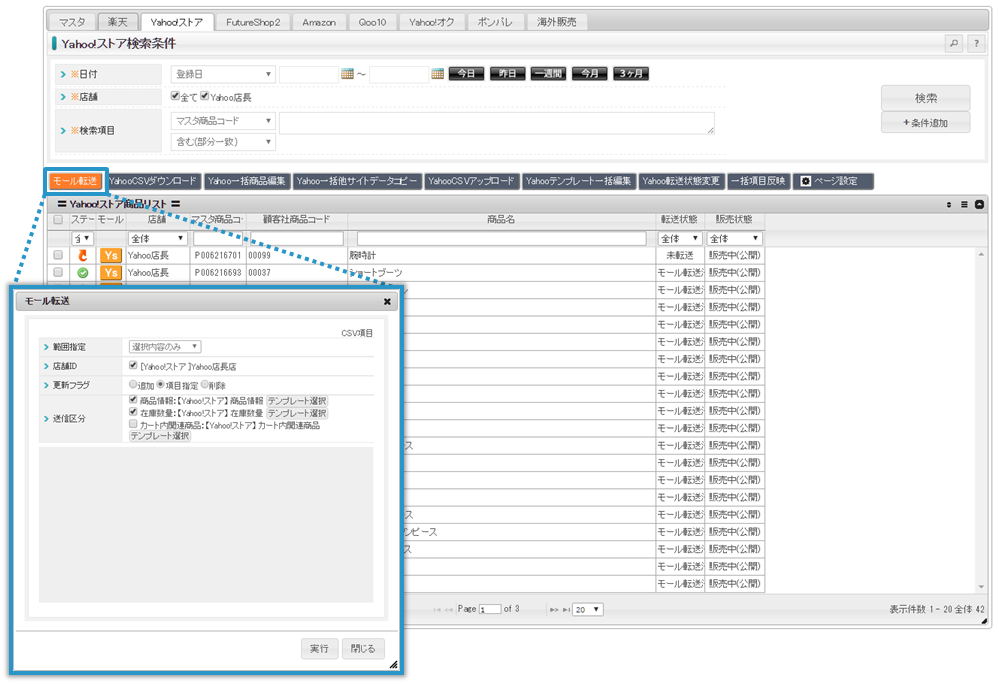Switch to the ポンパレ tab

point(495,22)
